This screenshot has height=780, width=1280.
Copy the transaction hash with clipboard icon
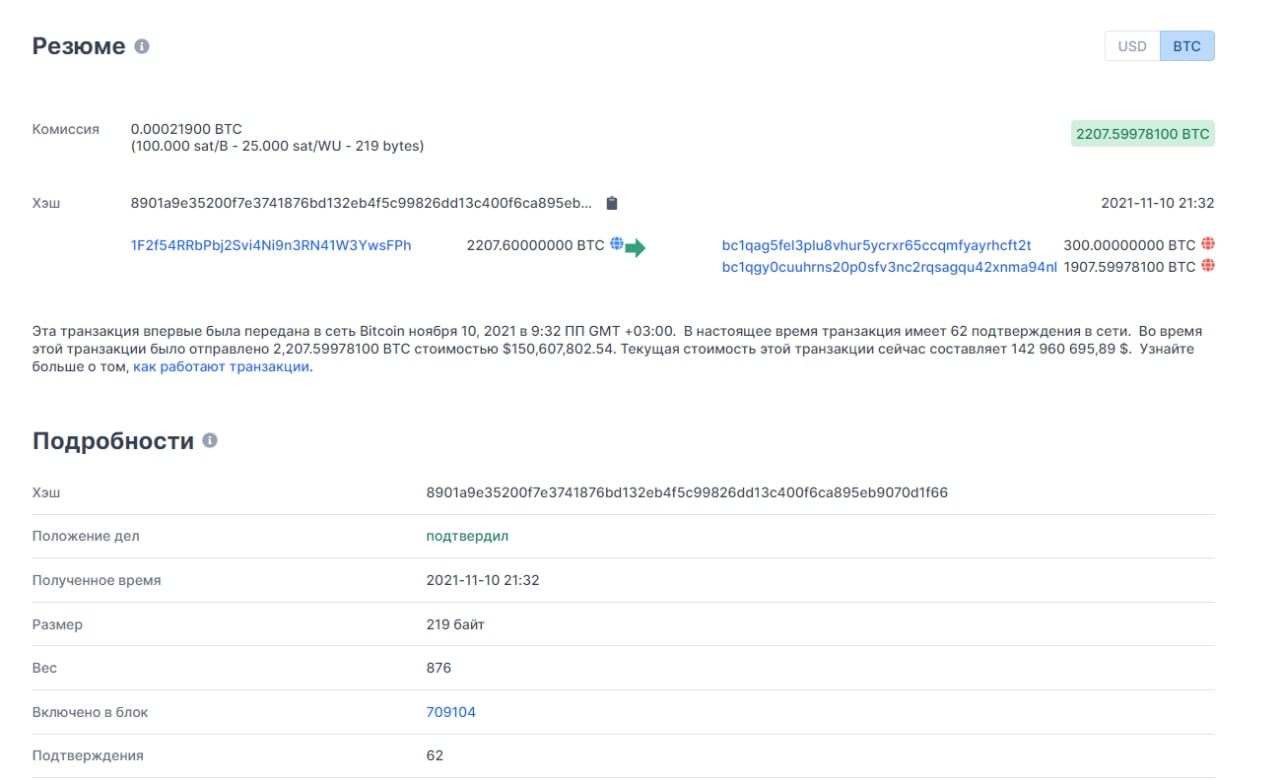point(612,203)
